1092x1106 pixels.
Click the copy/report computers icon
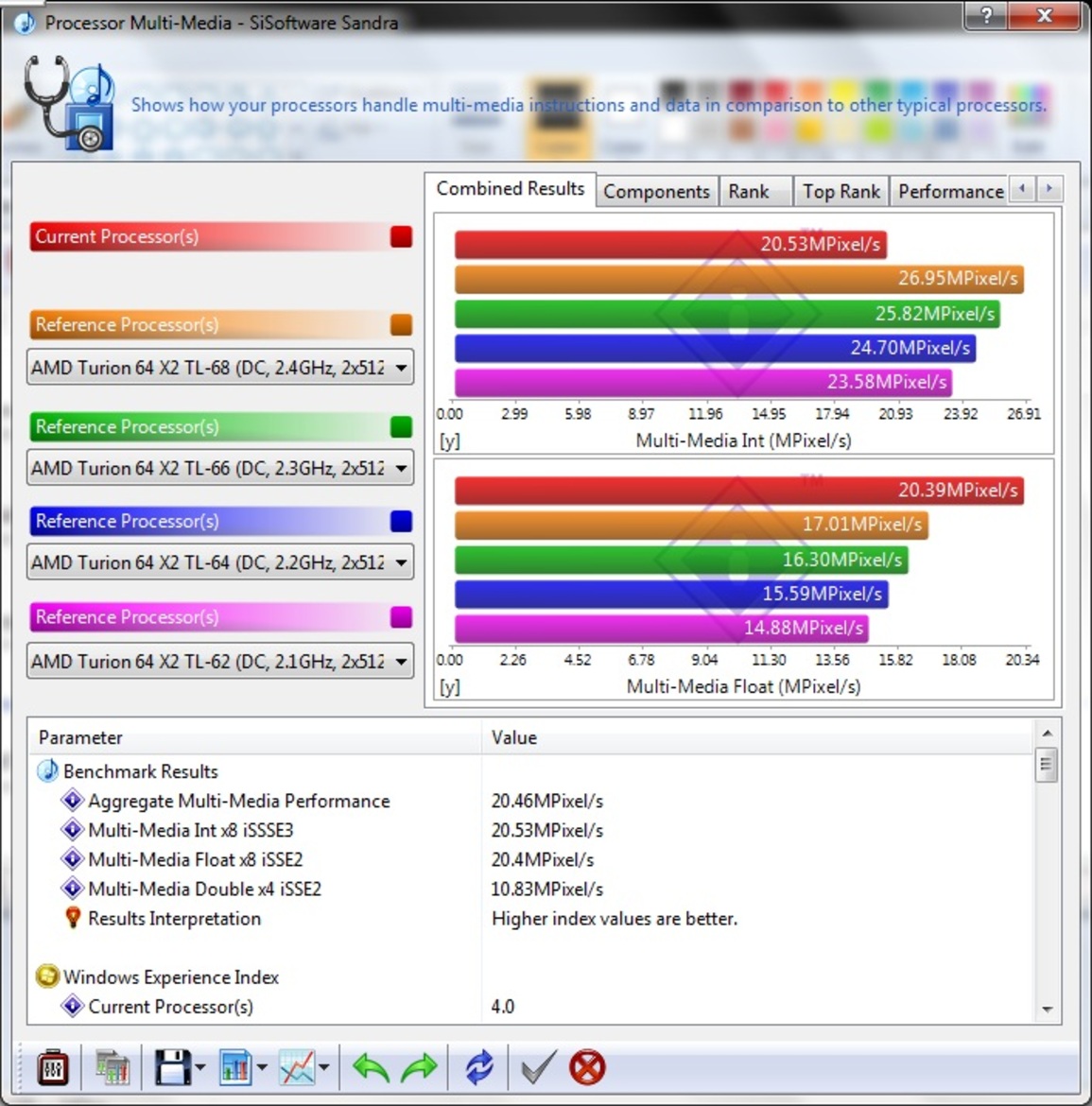click(113, 1068)
